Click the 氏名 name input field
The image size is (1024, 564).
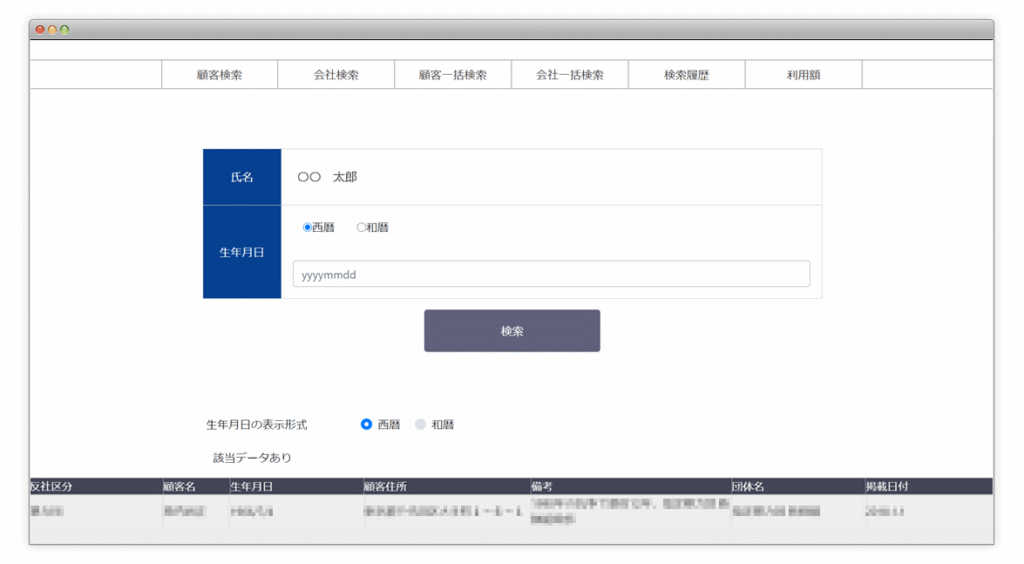(x=551, y=177)
